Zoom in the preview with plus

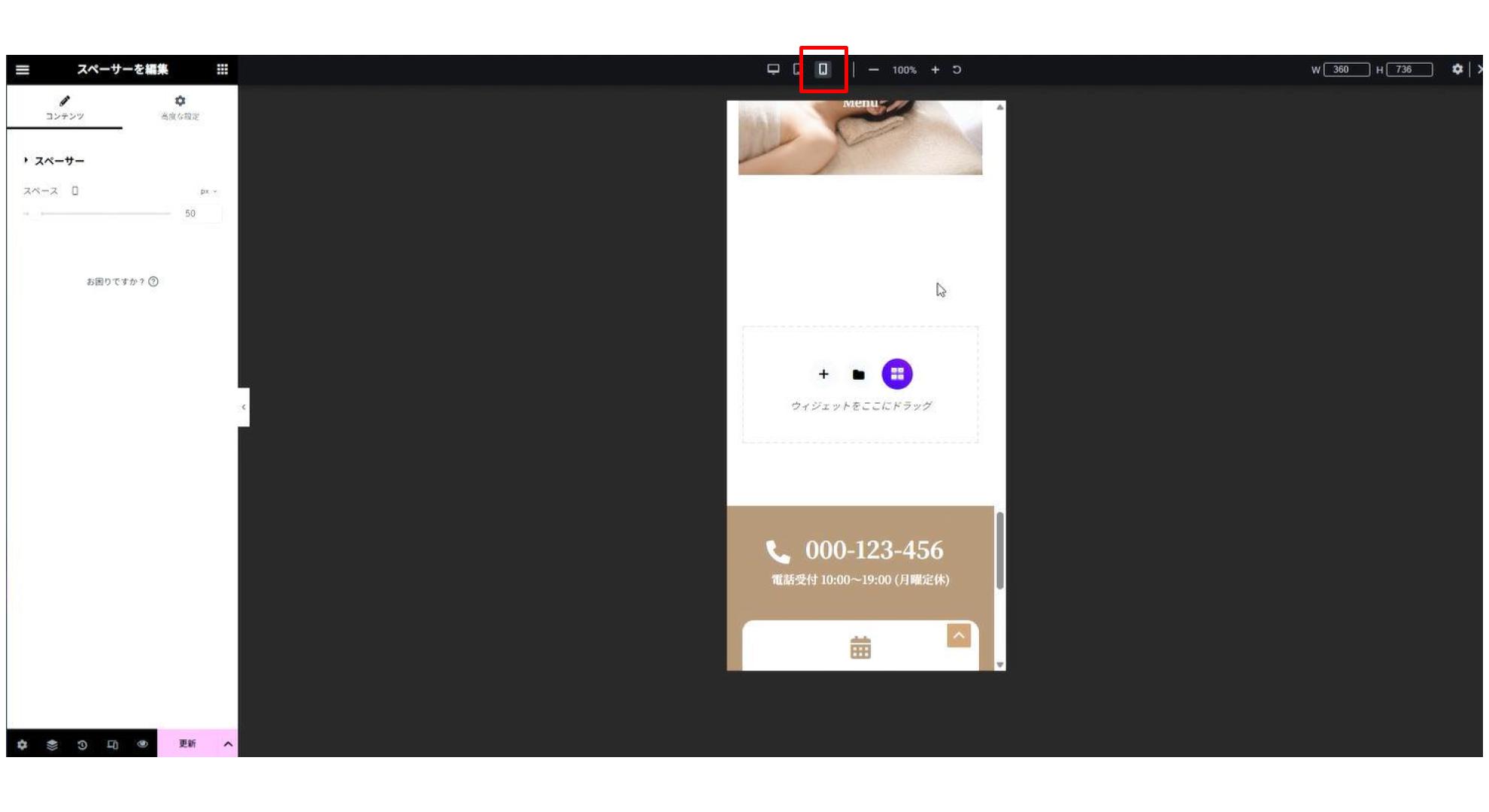point(935,70)
